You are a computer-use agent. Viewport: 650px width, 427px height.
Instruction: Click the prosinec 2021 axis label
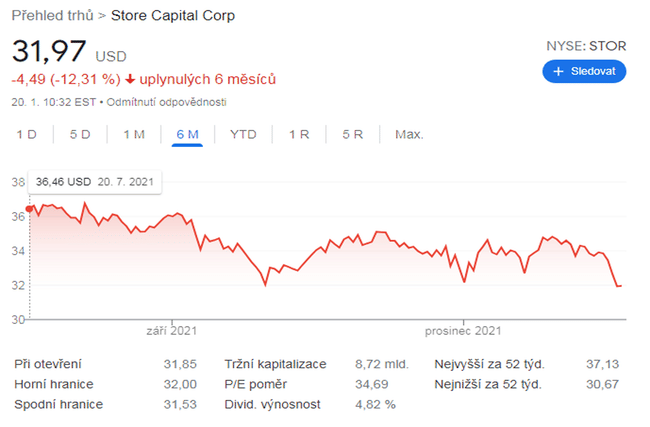coord(460,329)
